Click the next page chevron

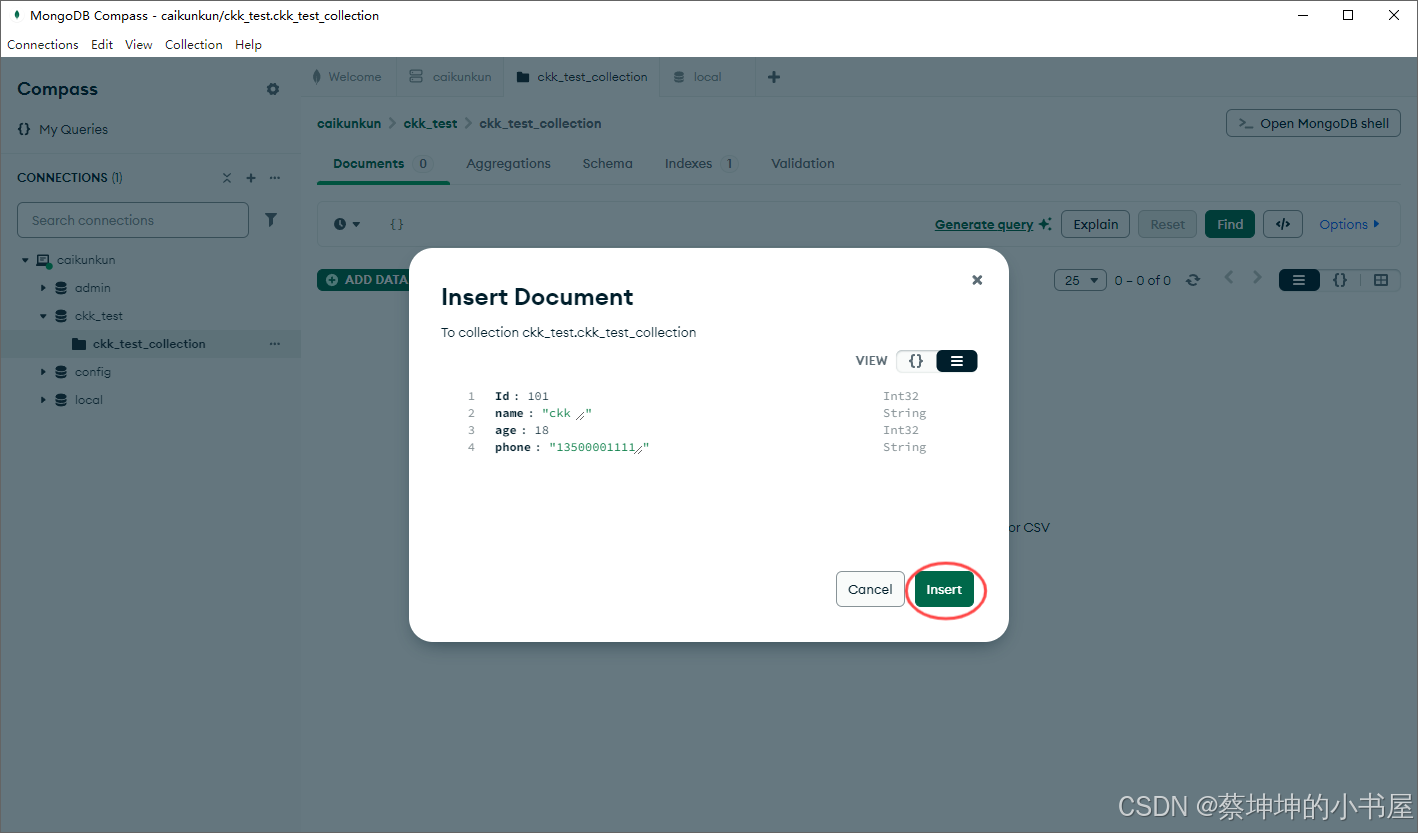[x=1257, y=276]
